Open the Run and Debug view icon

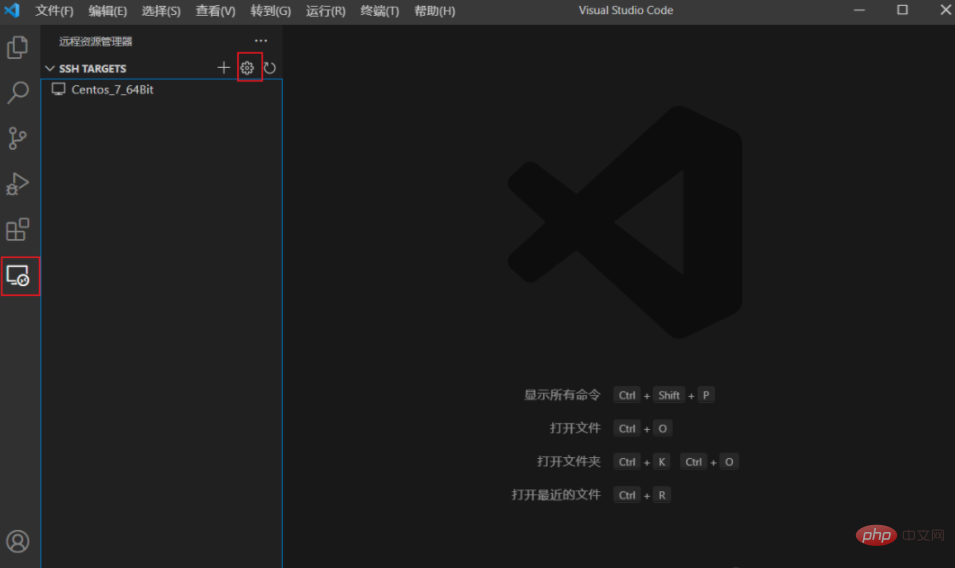coord(18,184)
